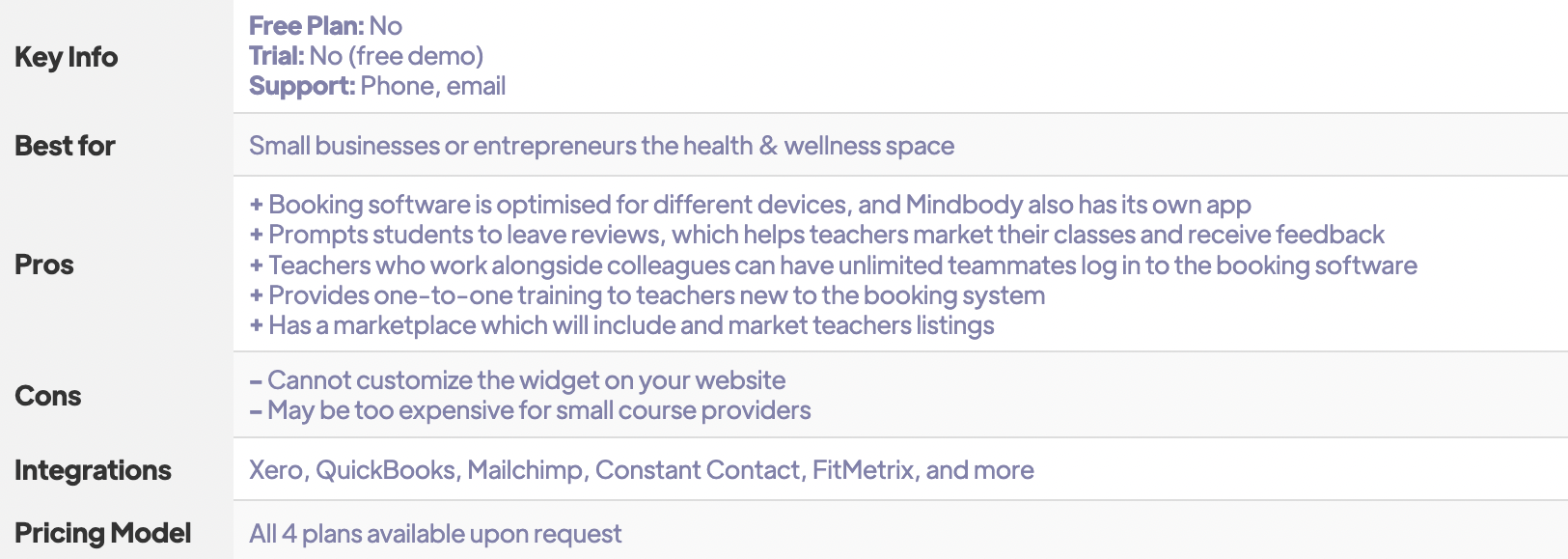1568x559 pixels.
Task: Click the unlimited teammates pro line
Action: 833,266
